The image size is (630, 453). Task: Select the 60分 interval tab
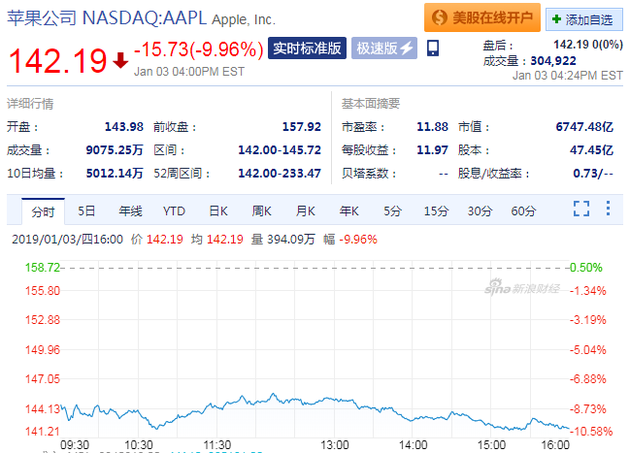pyautogui.click(x=523, y=211)
